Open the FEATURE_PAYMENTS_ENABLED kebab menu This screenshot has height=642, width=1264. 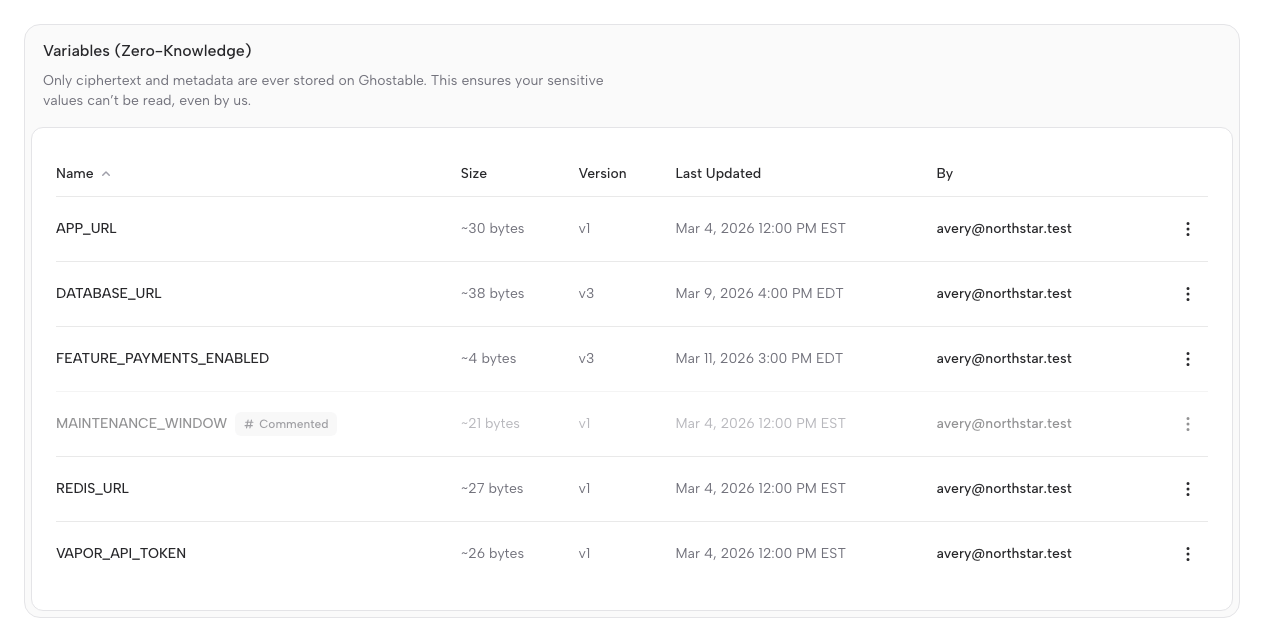pyautogui.click(x=1188, y=359)
